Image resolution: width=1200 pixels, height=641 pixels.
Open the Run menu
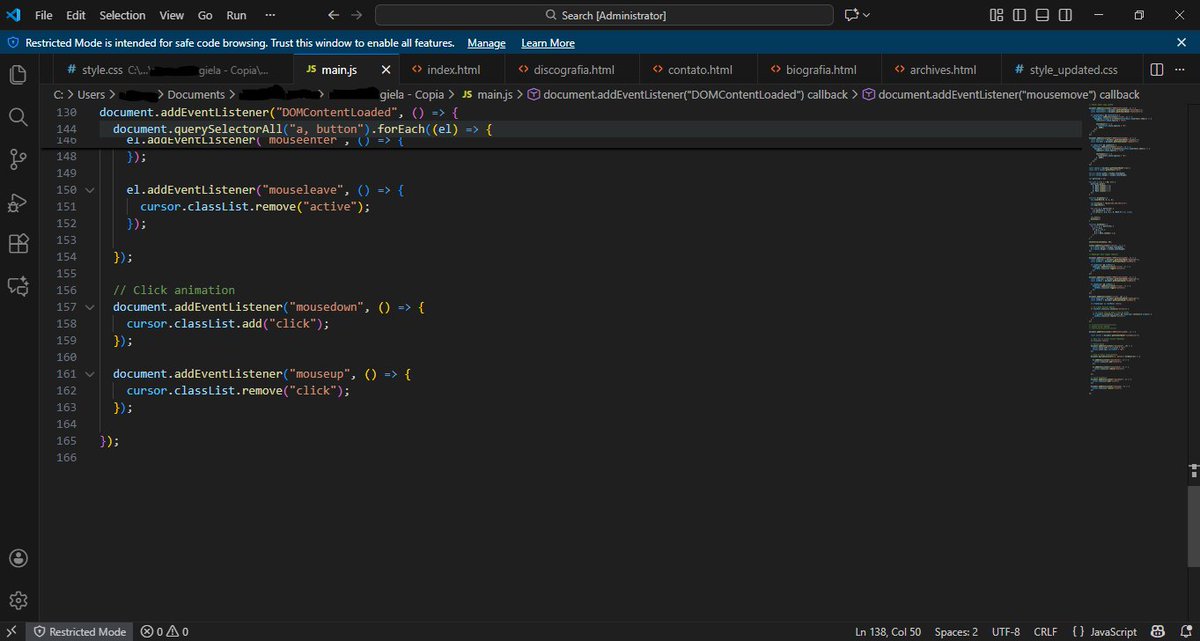236,15
